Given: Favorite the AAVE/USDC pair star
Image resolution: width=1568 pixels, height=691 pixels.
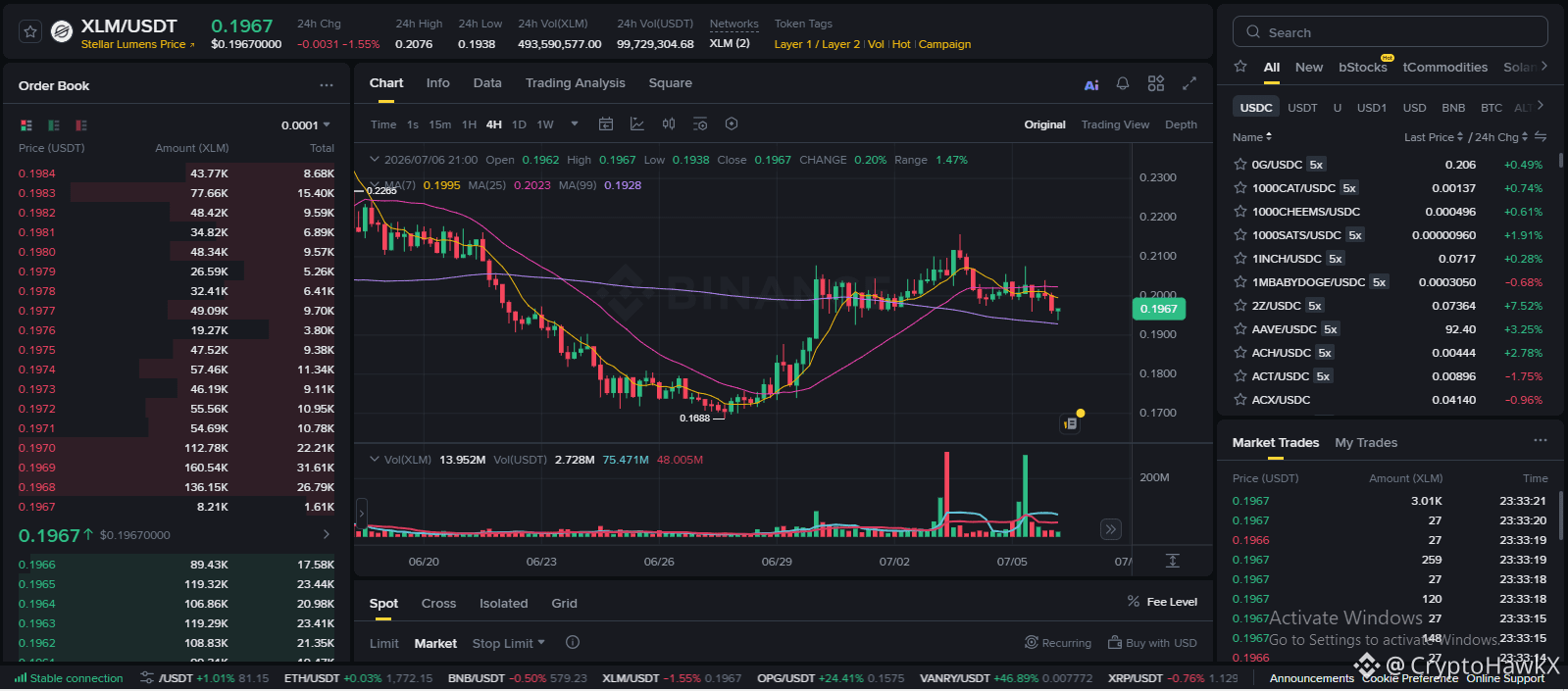Looking at the screenshot, I should pos(1240,329).
